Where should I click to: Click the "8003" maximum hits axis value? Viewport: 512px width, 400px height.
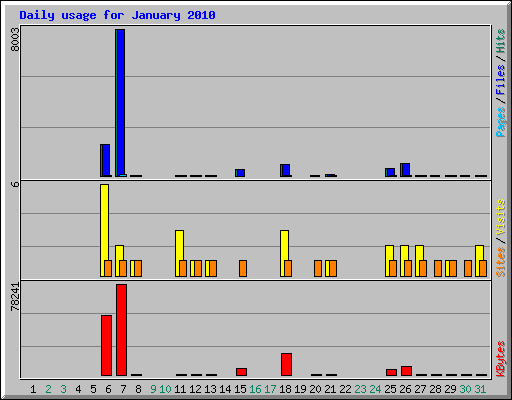coord(15,40)
